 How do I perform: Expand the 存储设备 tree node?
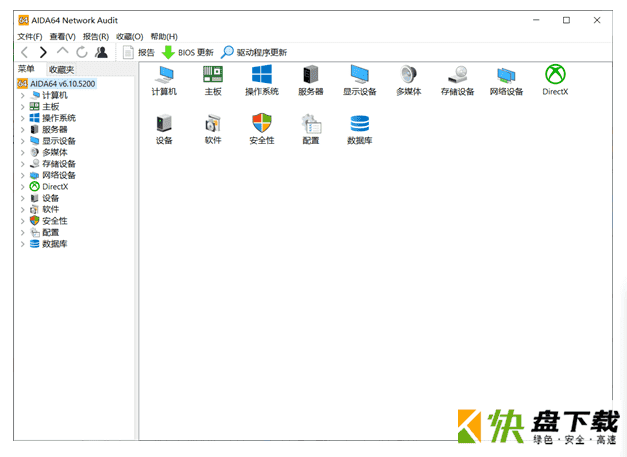22,164
